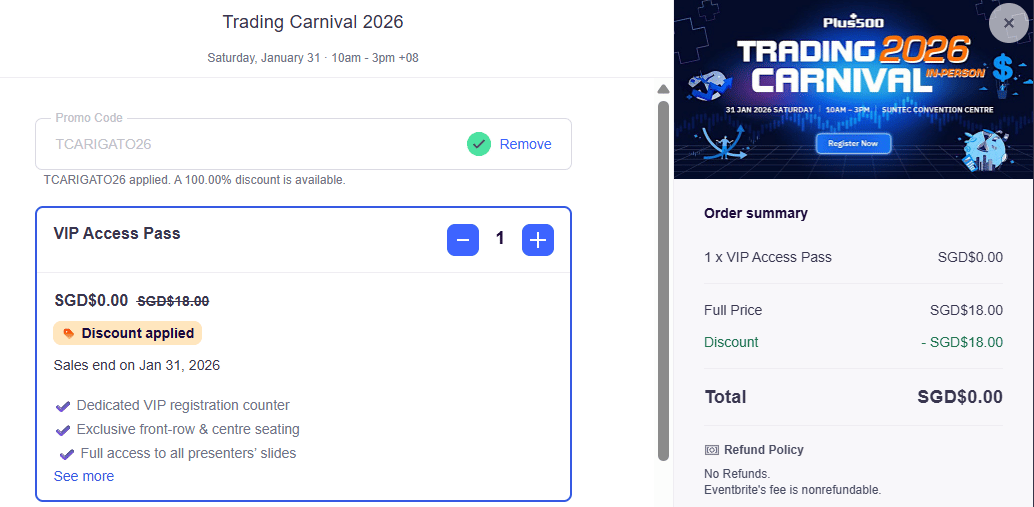1034x507 pixels.
Task: Click the Refund Policy icon
Action: pyautogui.click(x=712, y=450)
